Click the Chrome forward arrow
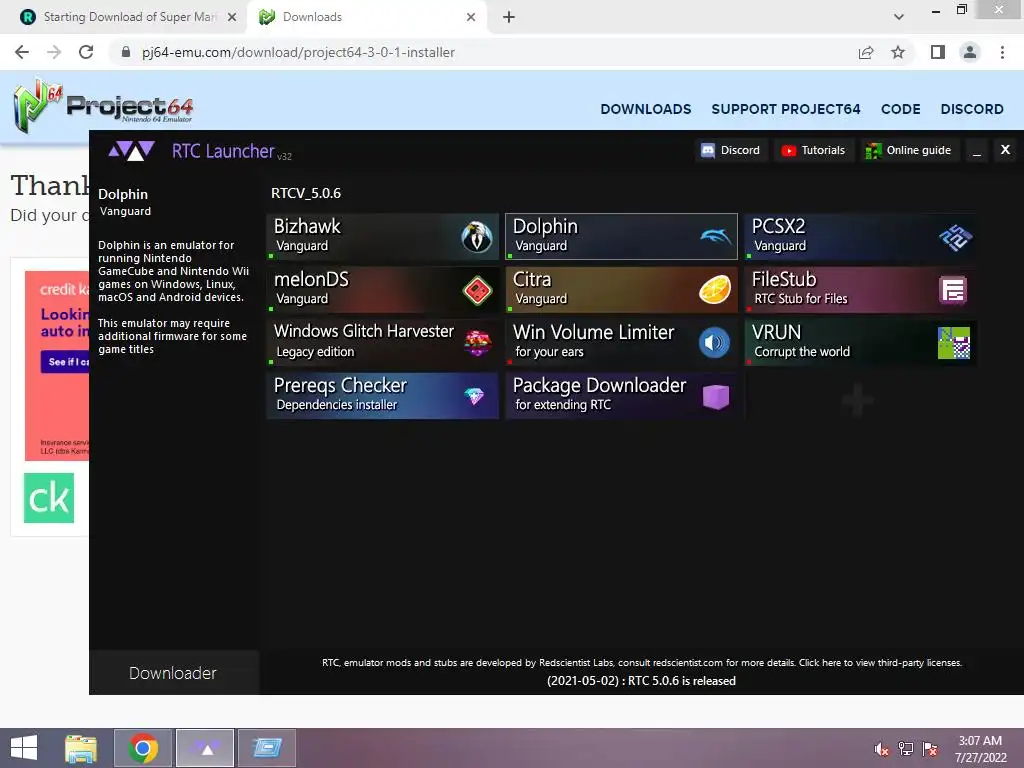1024x768 pixels. tap(54, 52)
